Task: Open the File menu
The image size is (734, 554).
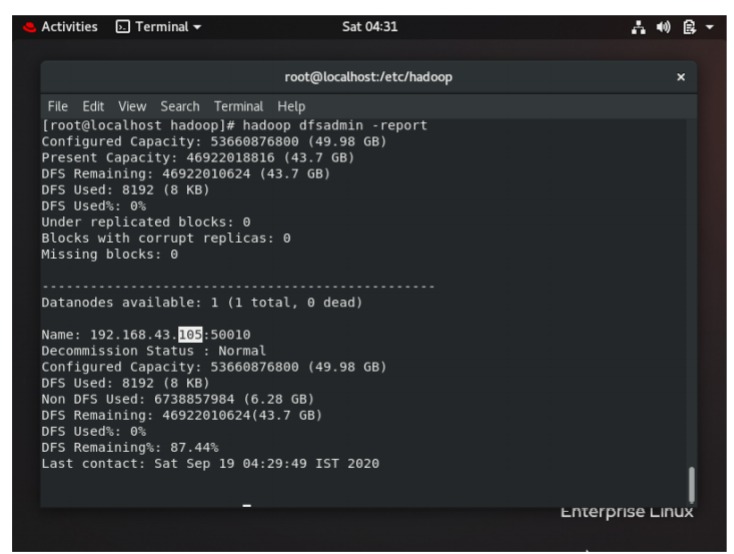Action: (58, 106)
